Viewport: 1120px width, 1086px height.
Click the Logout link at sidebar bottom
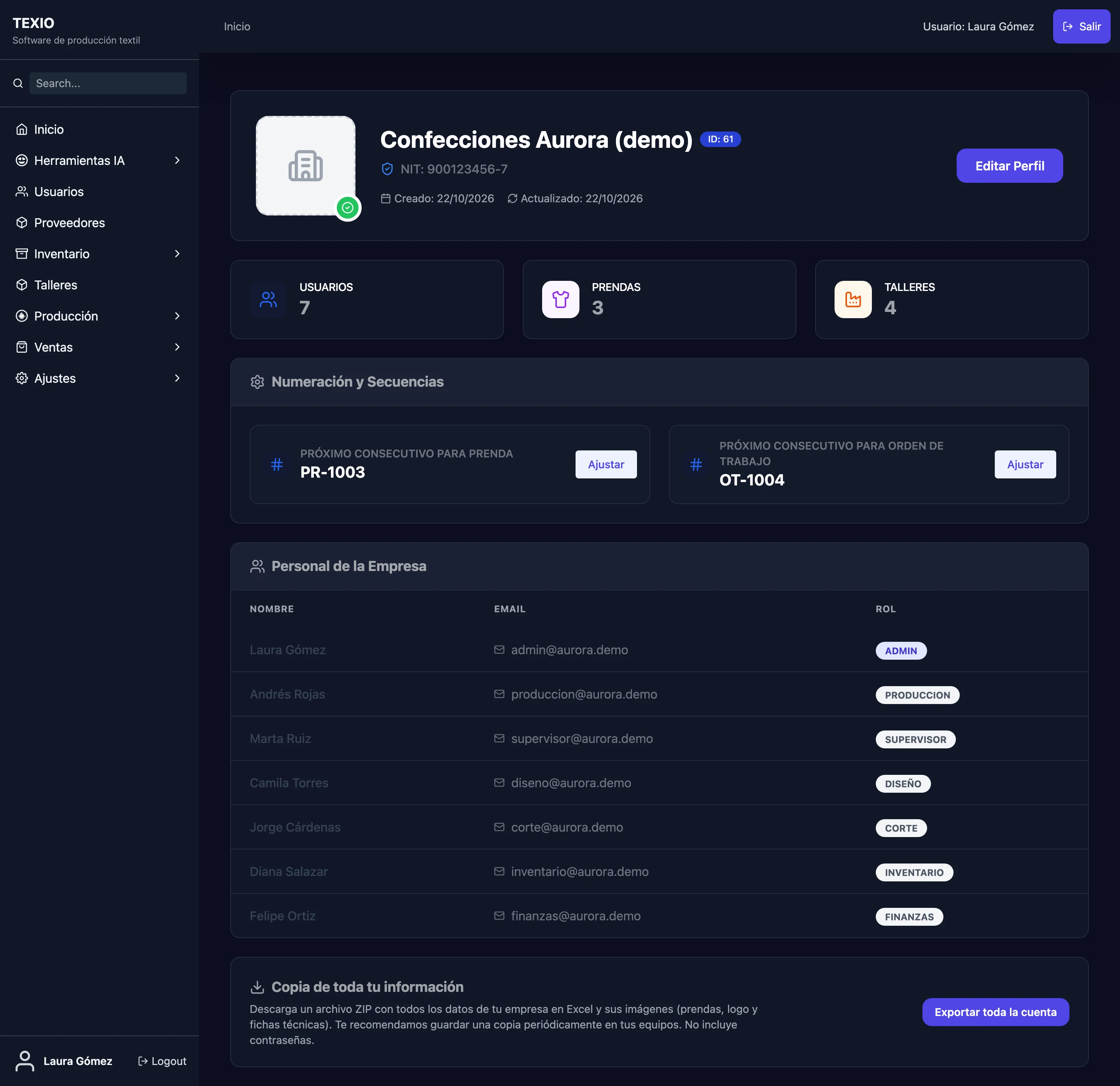pyautogui.click(x=162, y=1061)
